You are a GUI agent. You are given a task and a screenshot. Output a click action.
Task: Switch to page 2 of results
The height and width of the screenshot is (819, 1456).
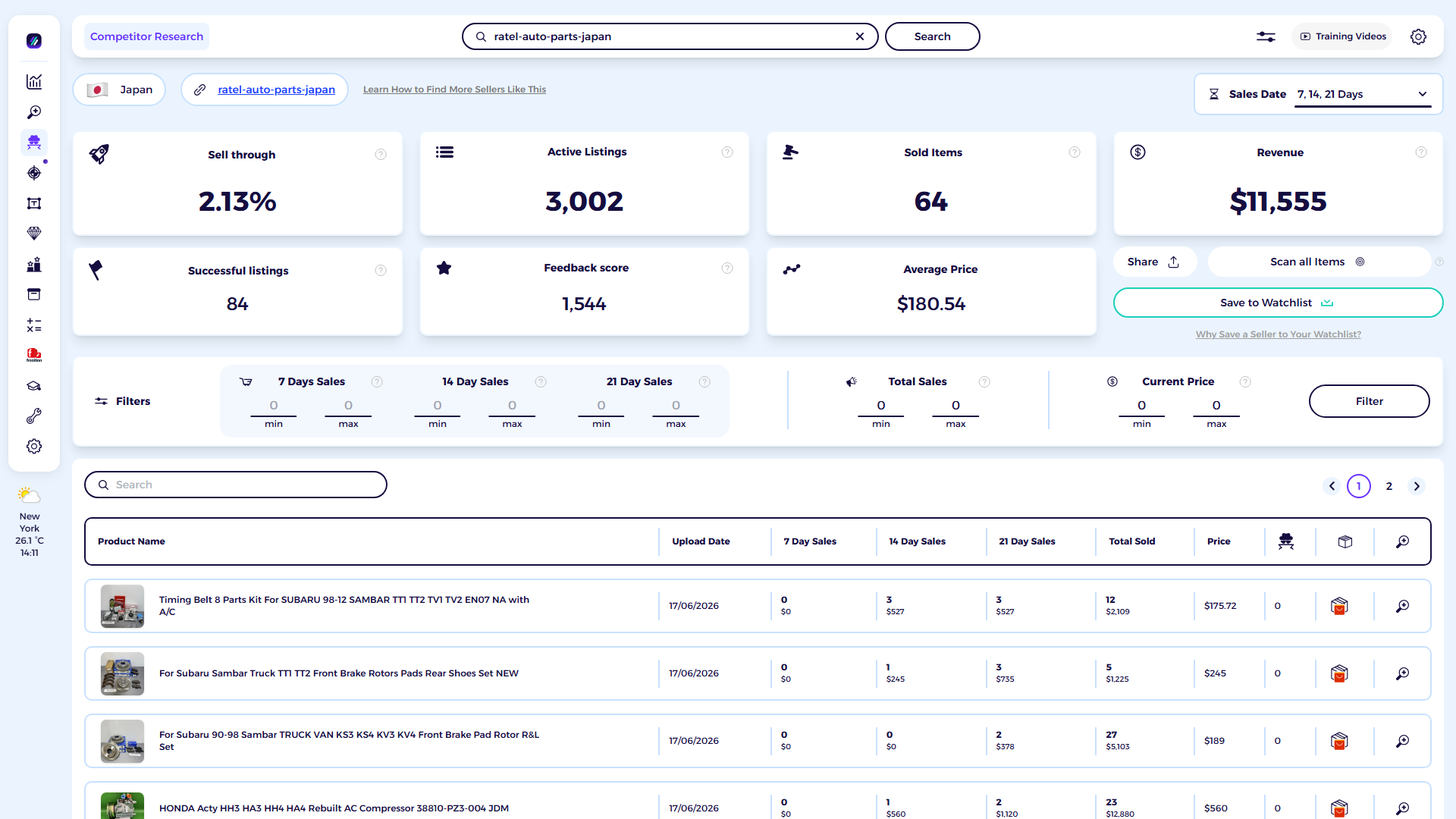(1389, 486)
